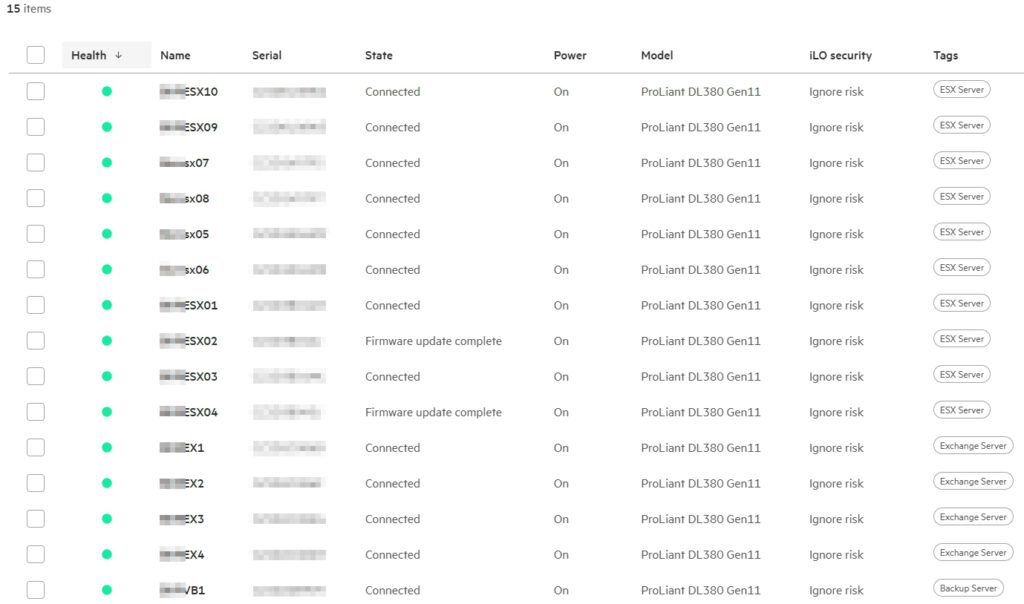Check the box for server ESX10

coord(36,92)
